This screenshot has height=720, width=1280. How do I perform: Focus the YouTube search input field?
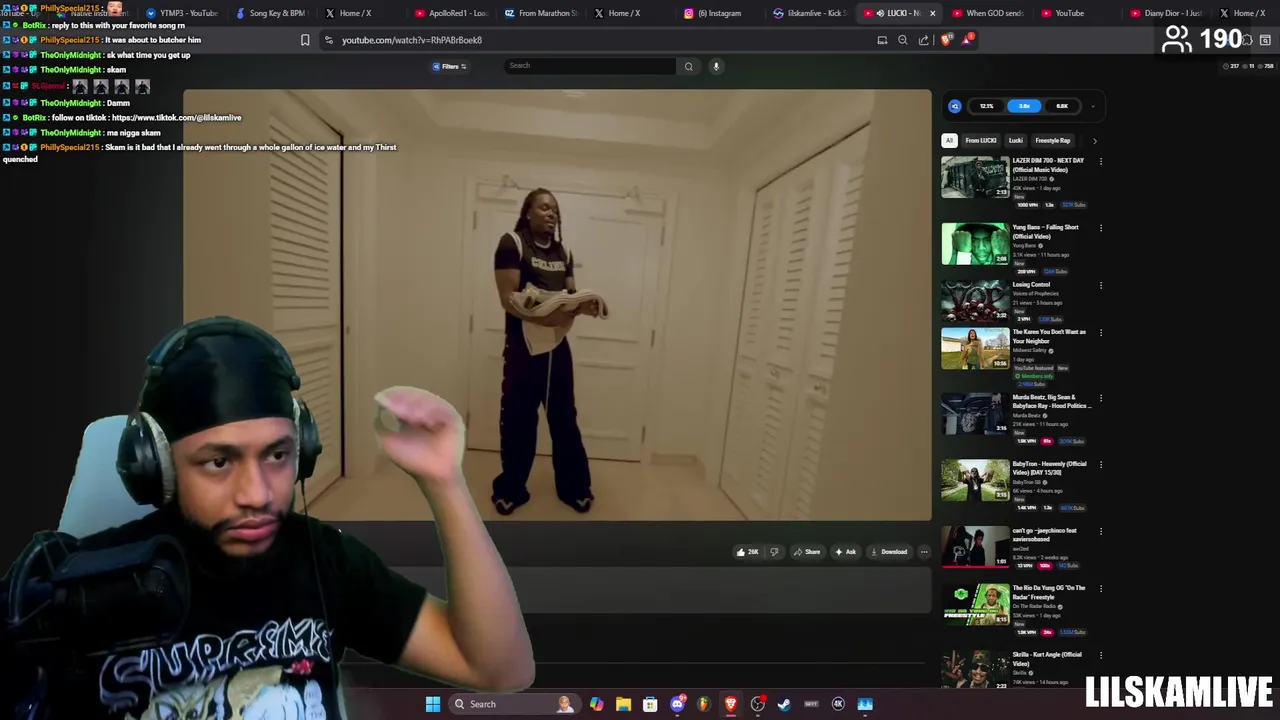590,66
